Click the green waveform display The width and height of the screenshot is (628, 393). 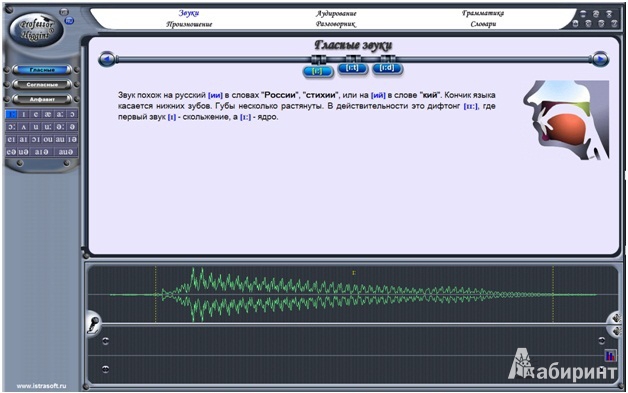coord(352,294)
